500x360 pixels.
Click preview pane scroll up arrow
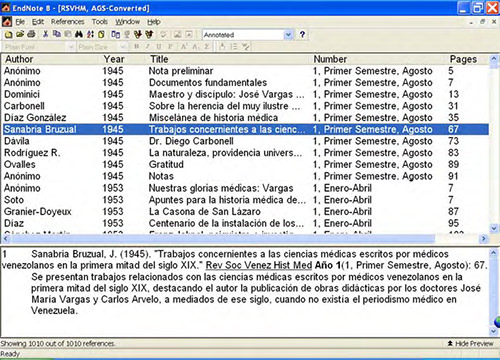[x=494, y=253]
